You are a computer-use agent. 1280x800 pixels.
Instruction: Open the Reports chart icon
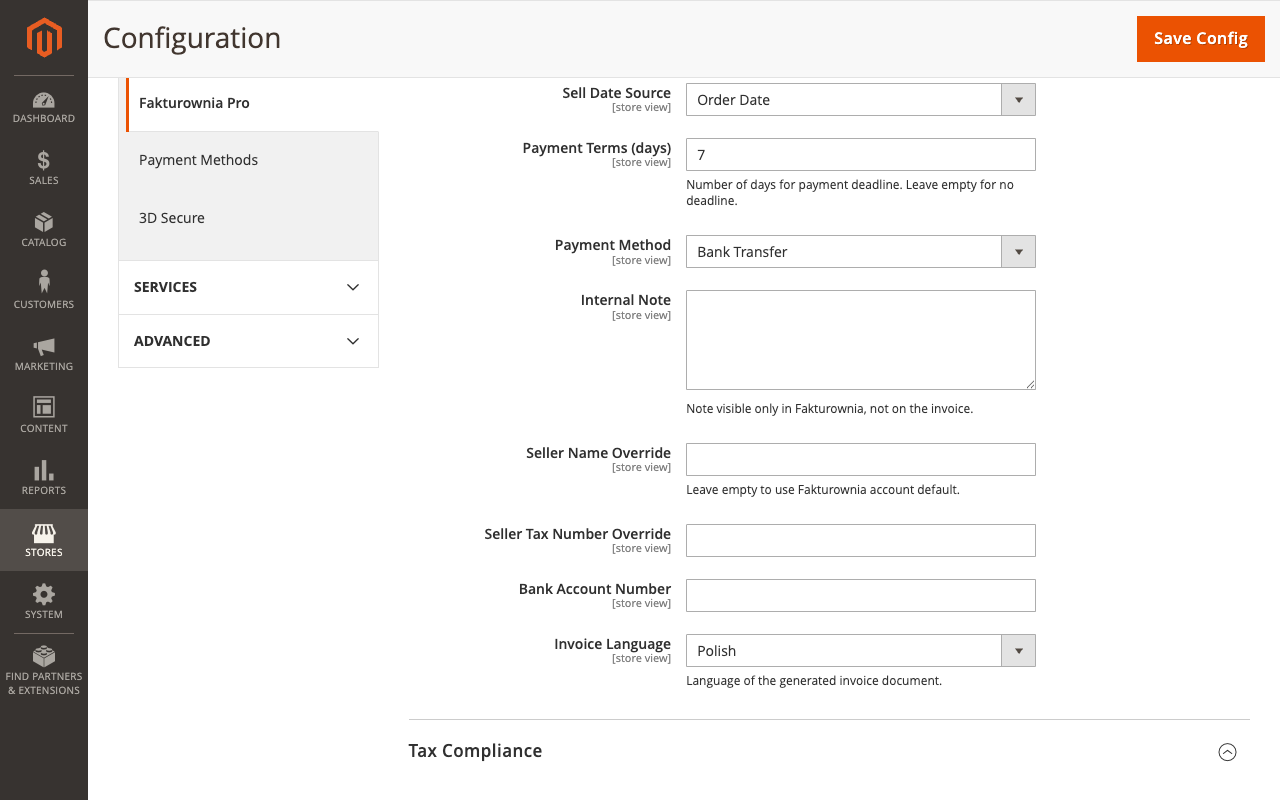(x=43, y=479)
